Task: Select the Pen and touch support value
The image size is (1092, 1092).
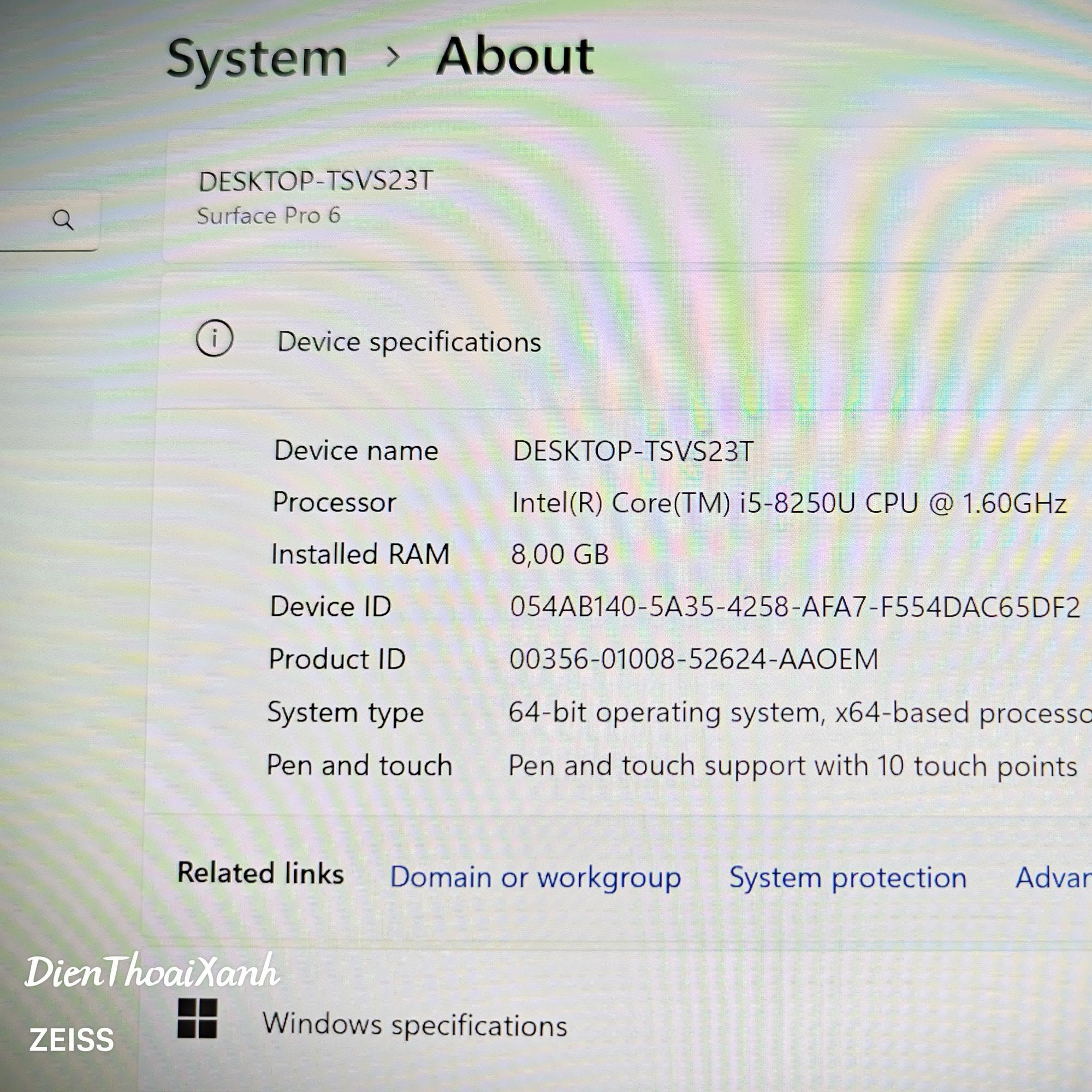Action: click(792, 767)
